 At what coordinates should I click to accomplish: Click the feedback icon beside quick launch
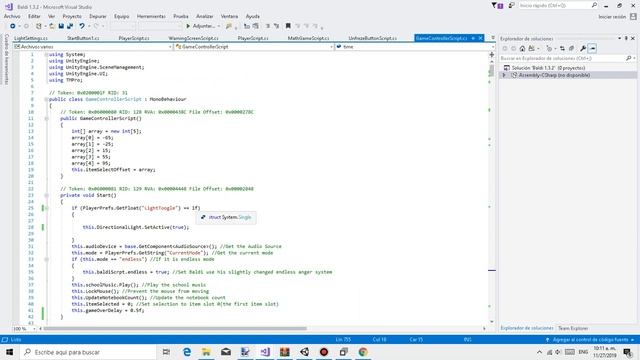(x=511, y=6)
